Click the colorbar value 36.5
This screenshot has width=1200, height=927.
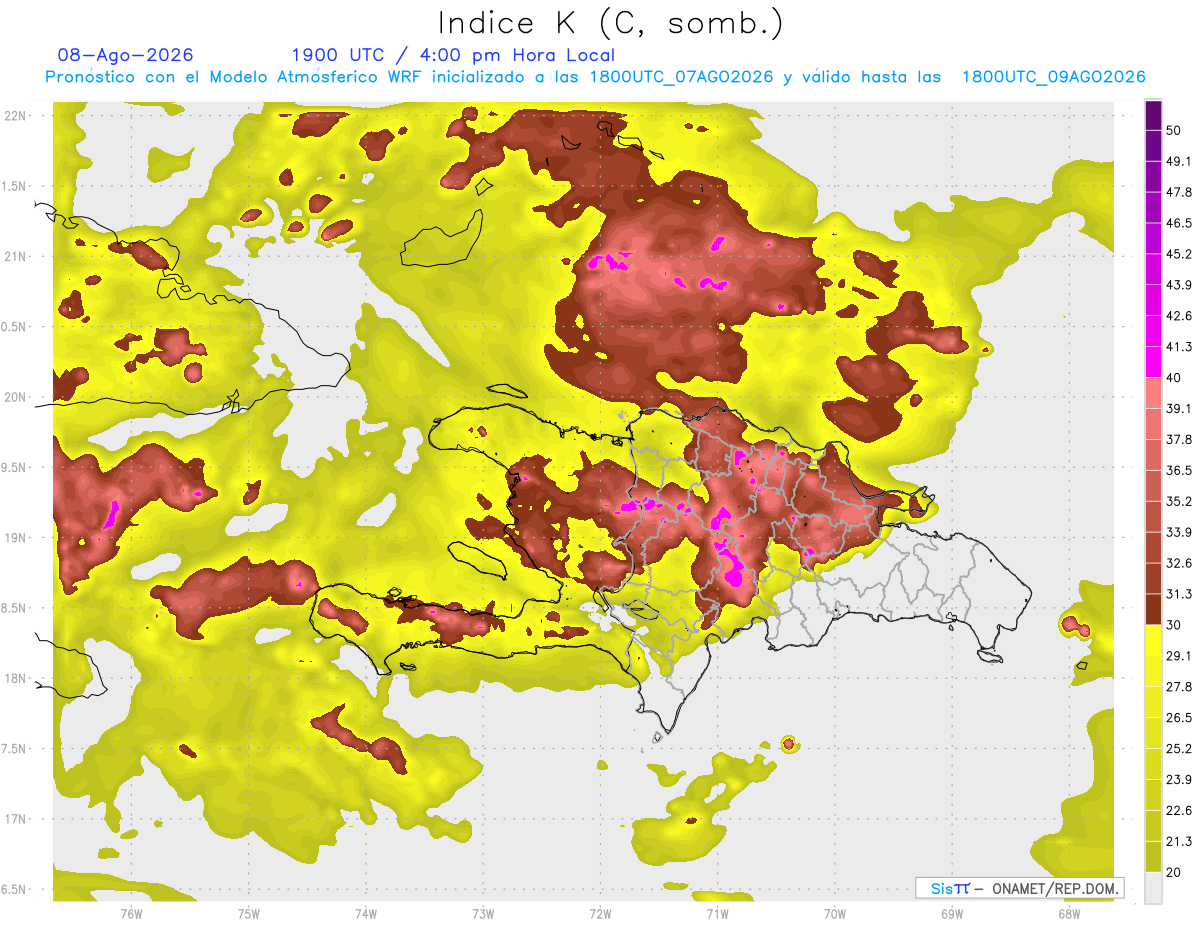point(1180,470)
